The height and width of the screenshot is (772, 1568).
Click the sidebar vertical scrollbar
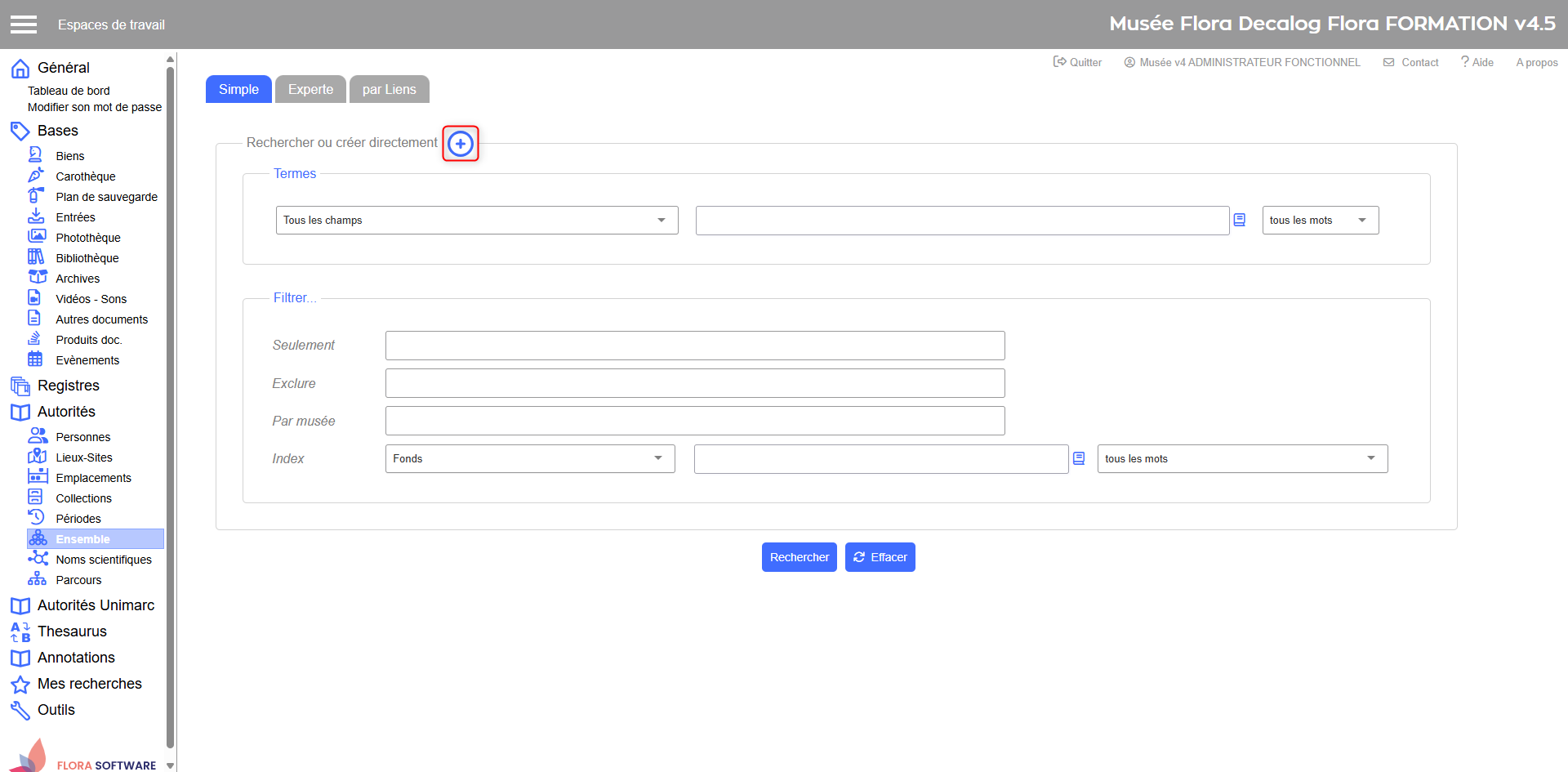tap(170, 408)
